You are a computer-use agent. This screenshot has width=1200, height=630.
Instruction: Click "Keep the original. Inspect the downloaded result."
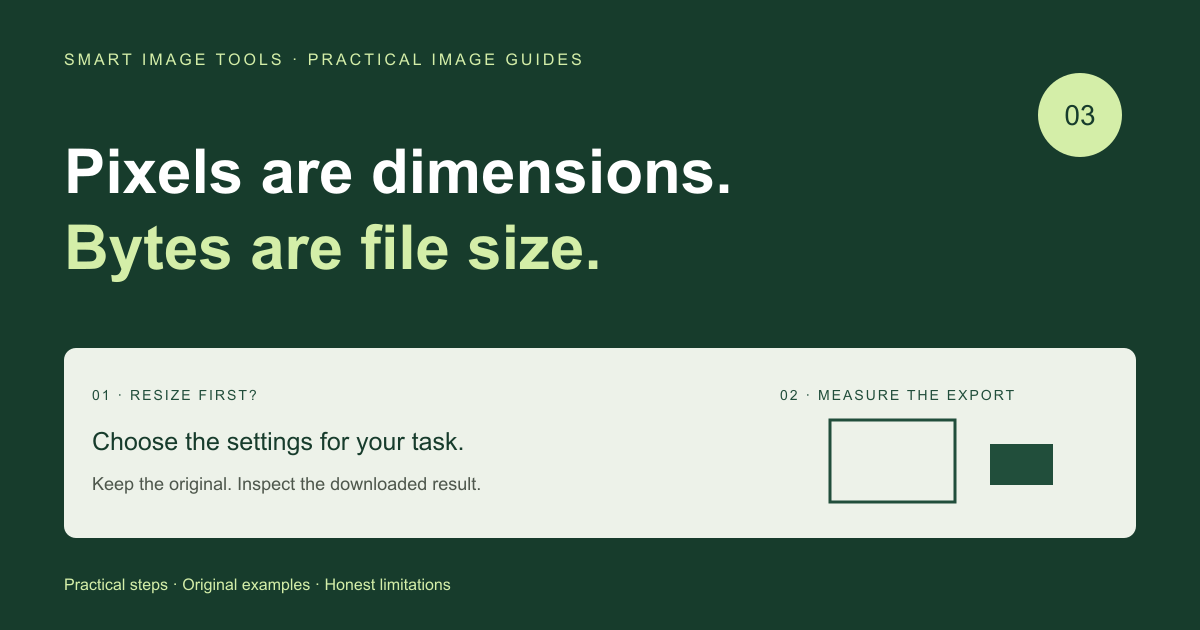pyautogui.click(x=287, y=484)
